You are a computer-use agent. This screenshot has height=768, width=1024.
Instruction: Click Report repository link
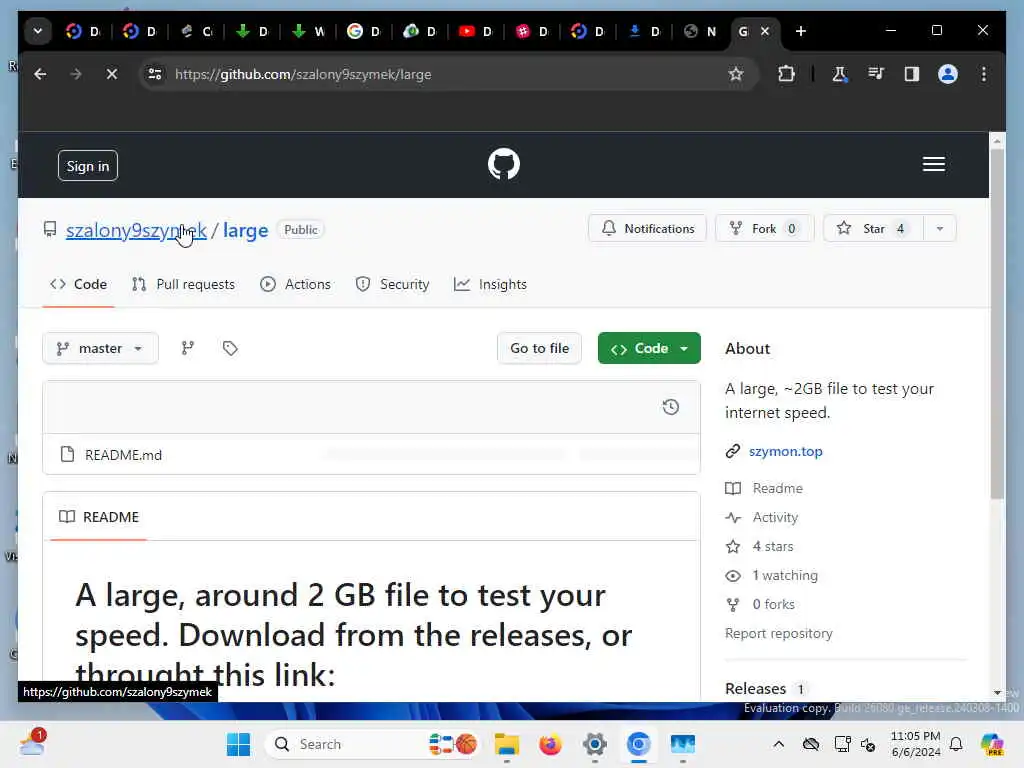tap(778, 633)
